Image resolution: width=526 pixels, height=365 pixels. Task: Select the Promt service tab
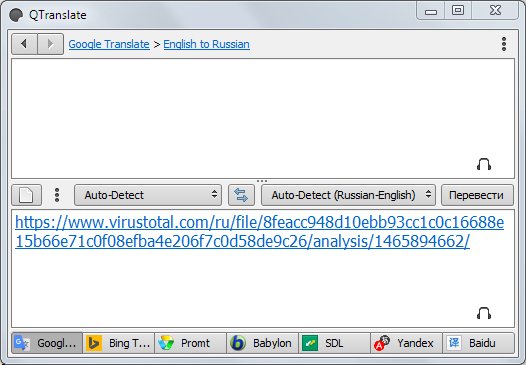(190, 343)
